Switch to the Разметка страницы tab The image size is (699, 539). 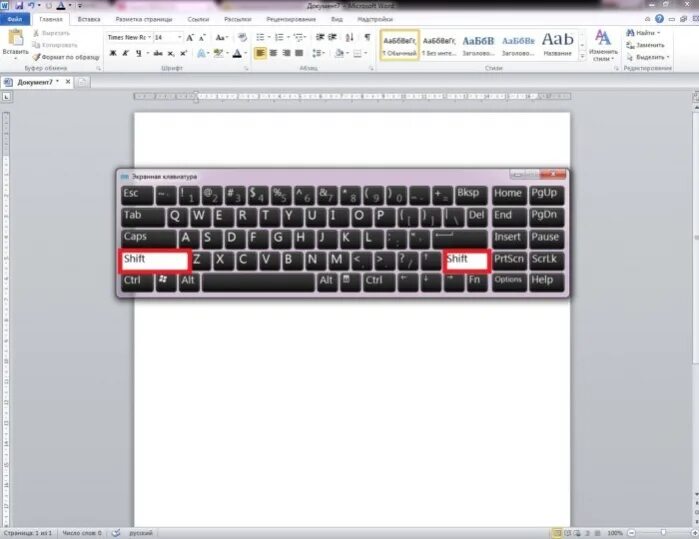[x=144, y=19]
